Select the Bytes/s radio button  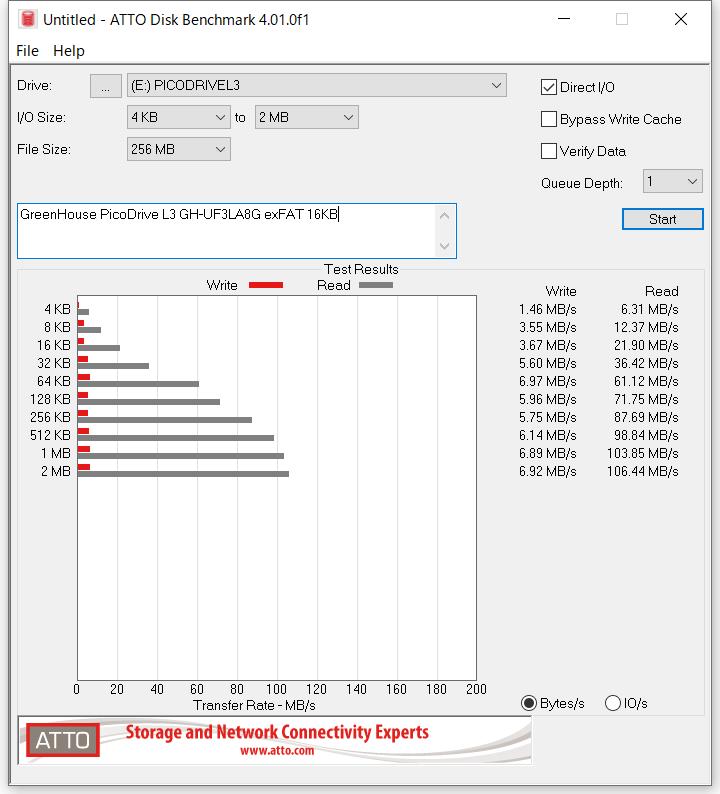529,703
